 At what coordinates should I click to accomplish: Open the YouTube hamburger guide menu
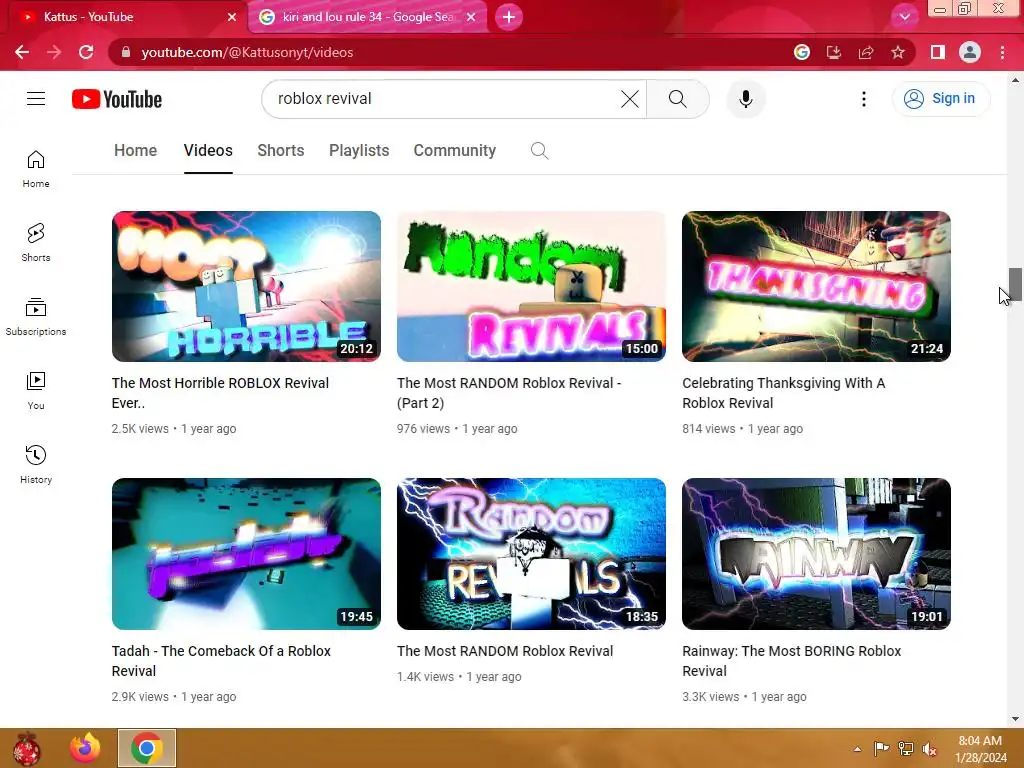click(36, 99)
